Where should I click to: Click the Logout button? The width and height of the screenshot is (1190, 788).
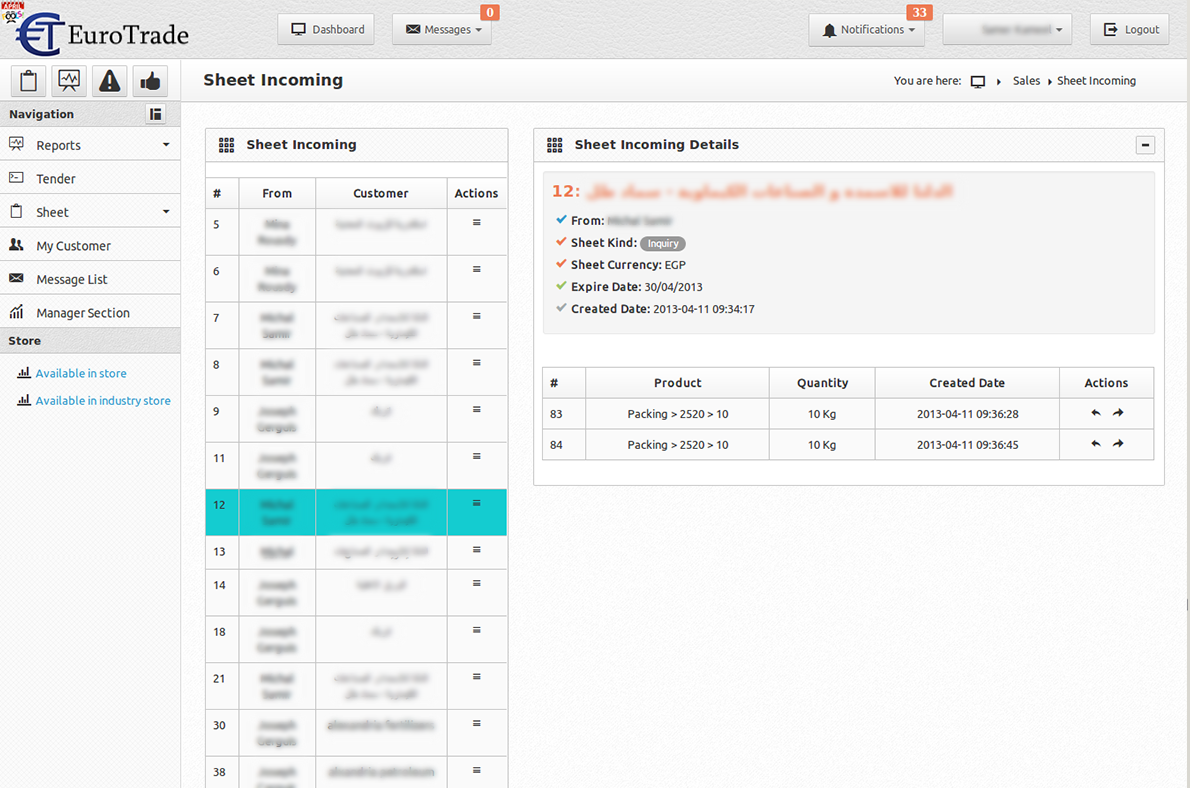pyautogui.click(x=1130, y=30)
